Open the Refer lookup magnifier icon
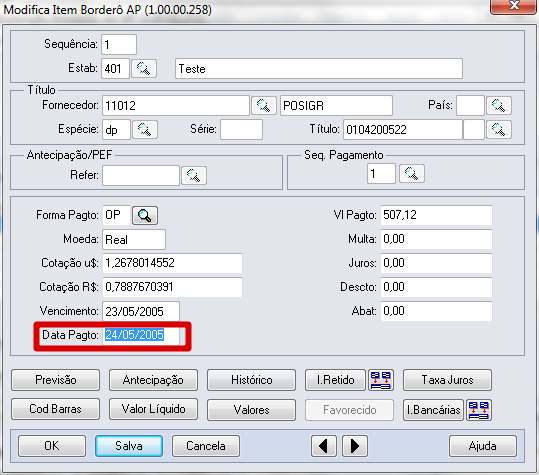Viewport: 539px width, 475px height. click(194, 175)
